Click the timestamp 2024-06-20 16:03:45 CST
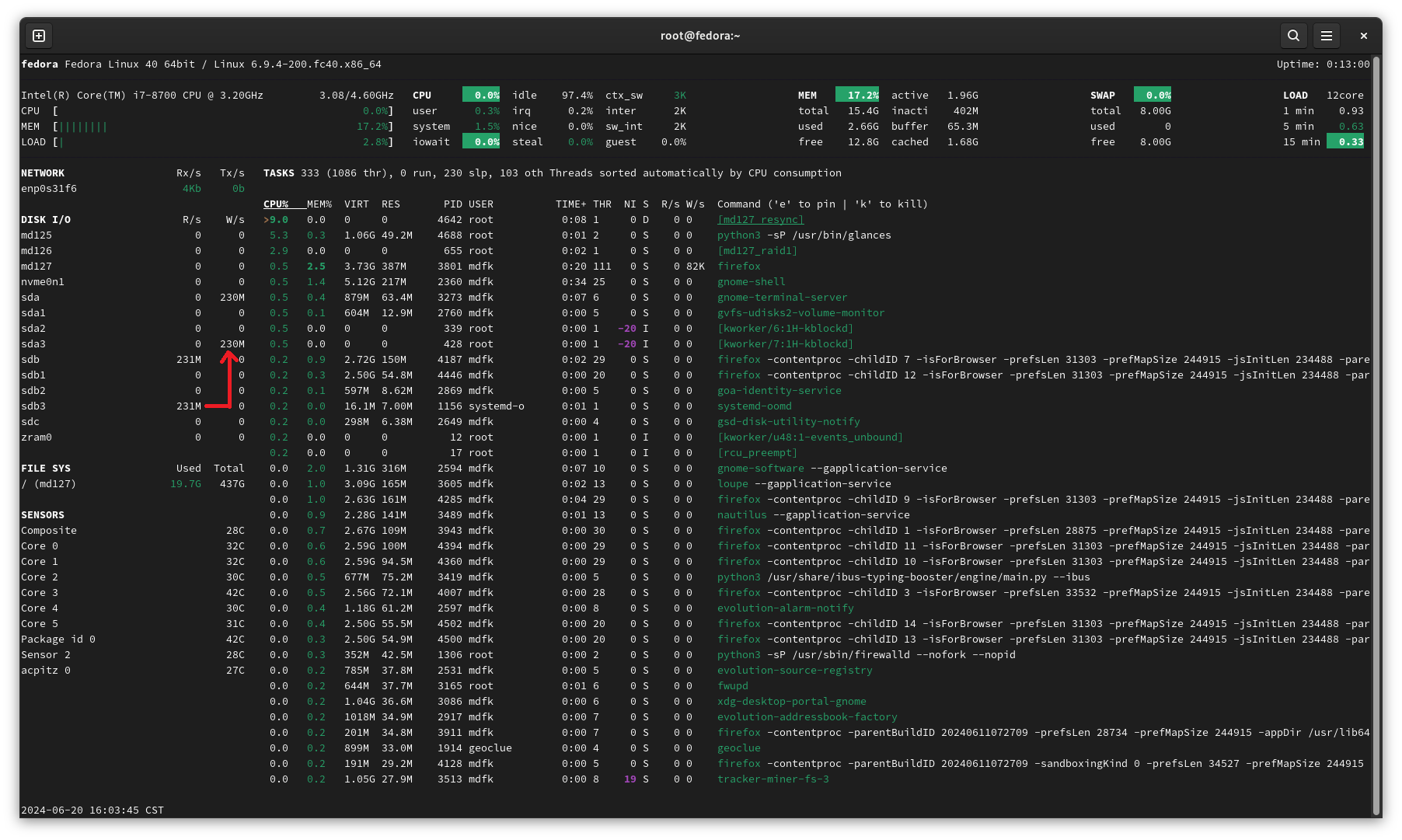This screenshot has height=840, width=1402. point(92,810)
